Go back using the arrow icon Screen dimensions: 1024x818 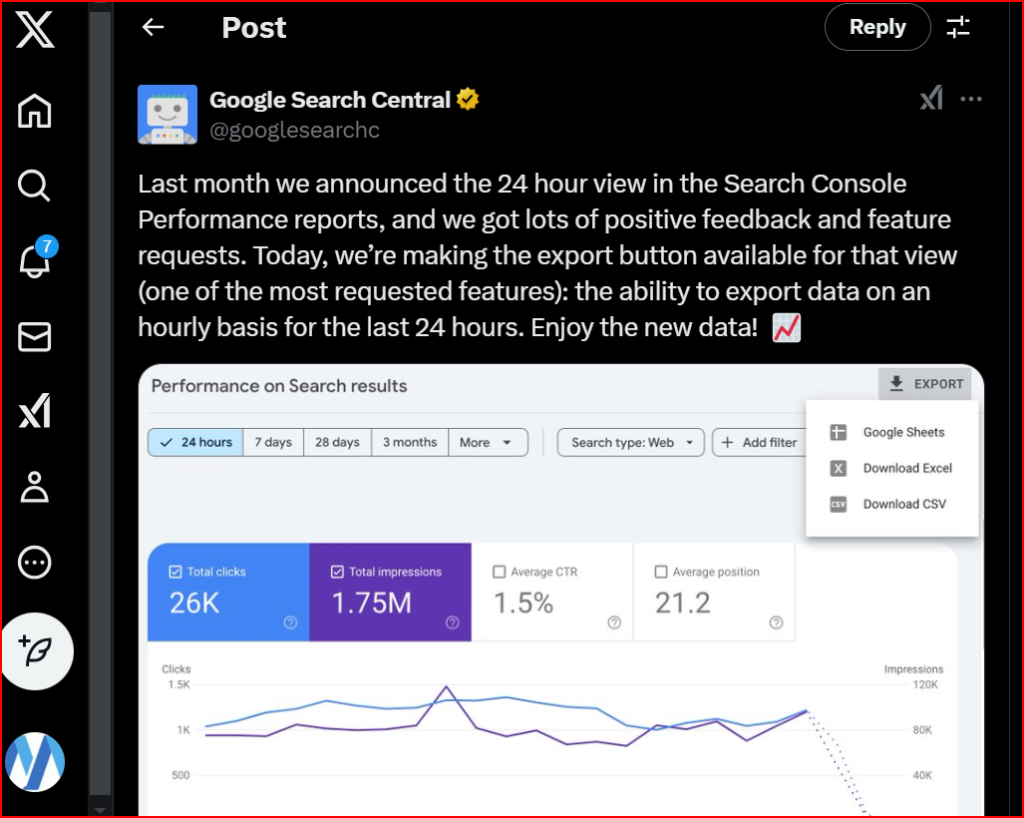[x=153, y=27]
